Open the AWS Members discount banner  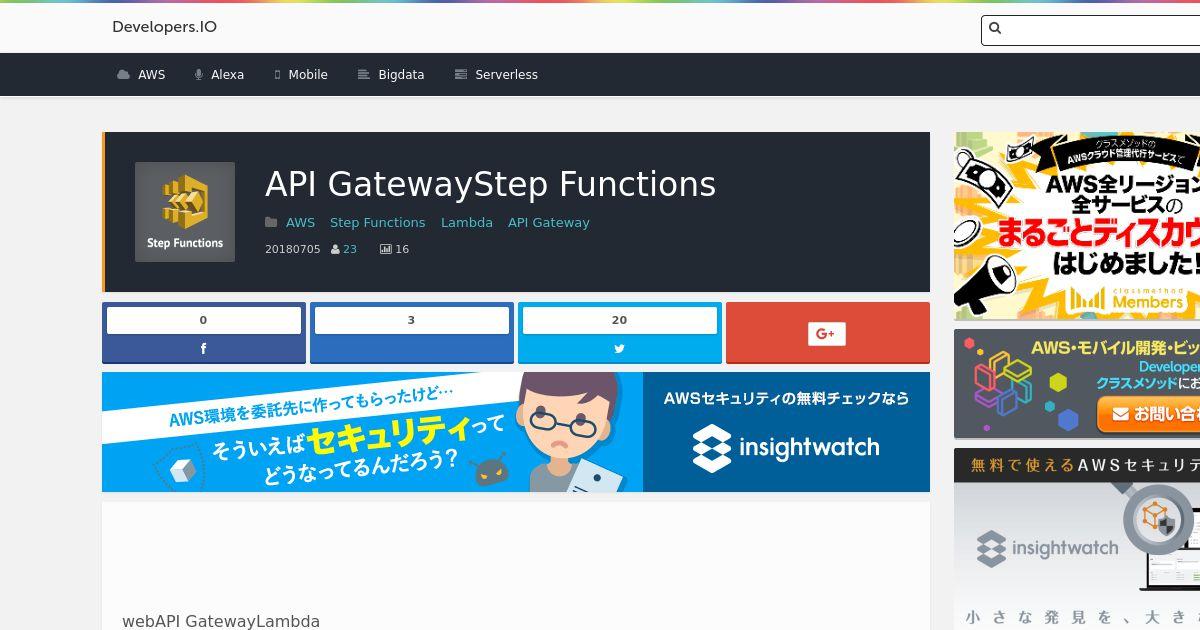(x=1077, y=226)
